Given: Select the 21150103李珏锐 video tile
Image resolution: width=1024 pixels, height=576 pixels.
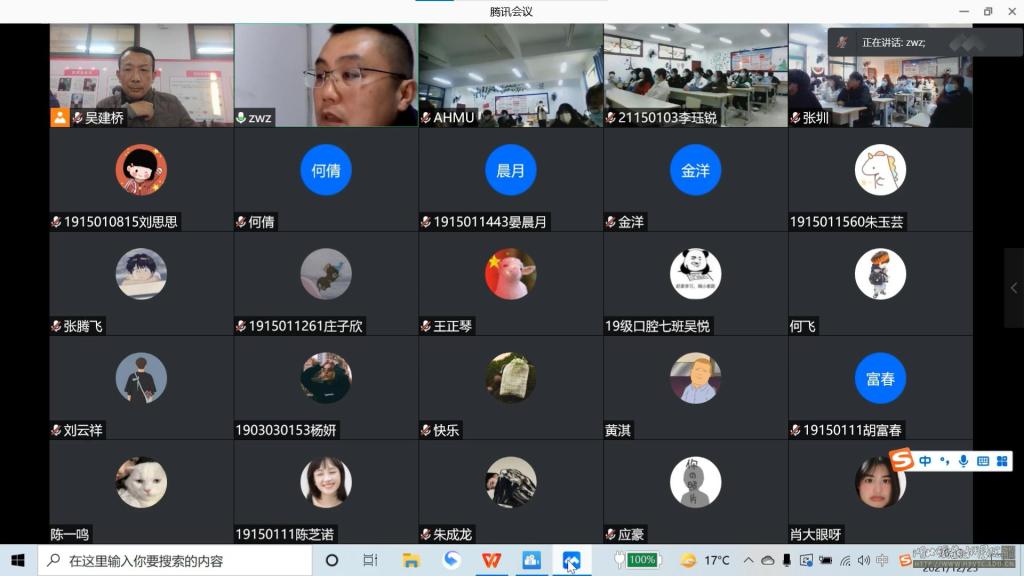Looking at the screenshot, I should pos(695,75).
